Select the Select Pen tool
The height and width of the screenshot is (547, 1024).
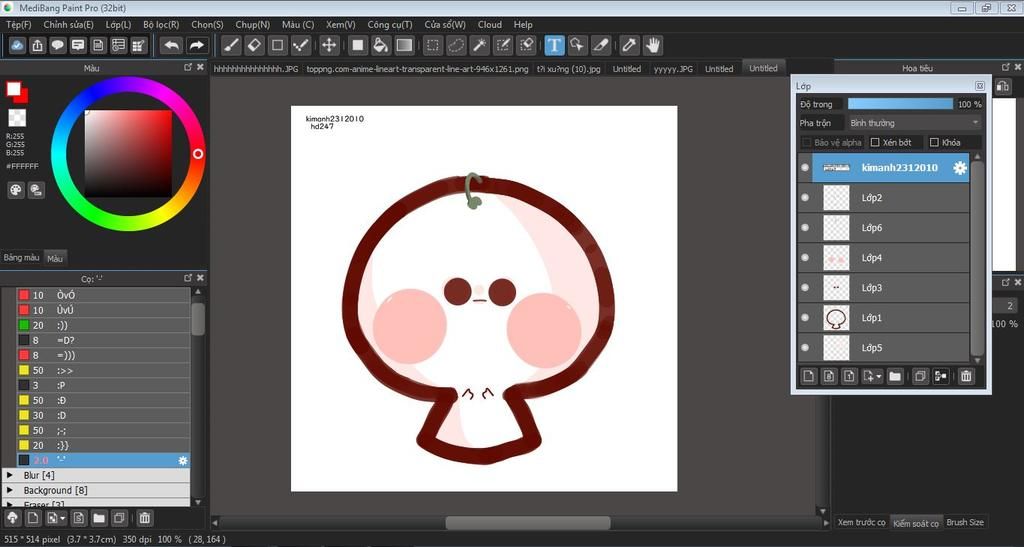point(503,45)
